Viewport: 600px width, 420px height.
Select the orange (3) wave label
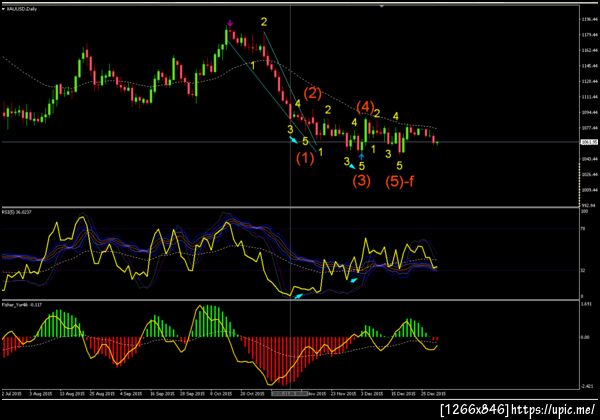point(361,181)
